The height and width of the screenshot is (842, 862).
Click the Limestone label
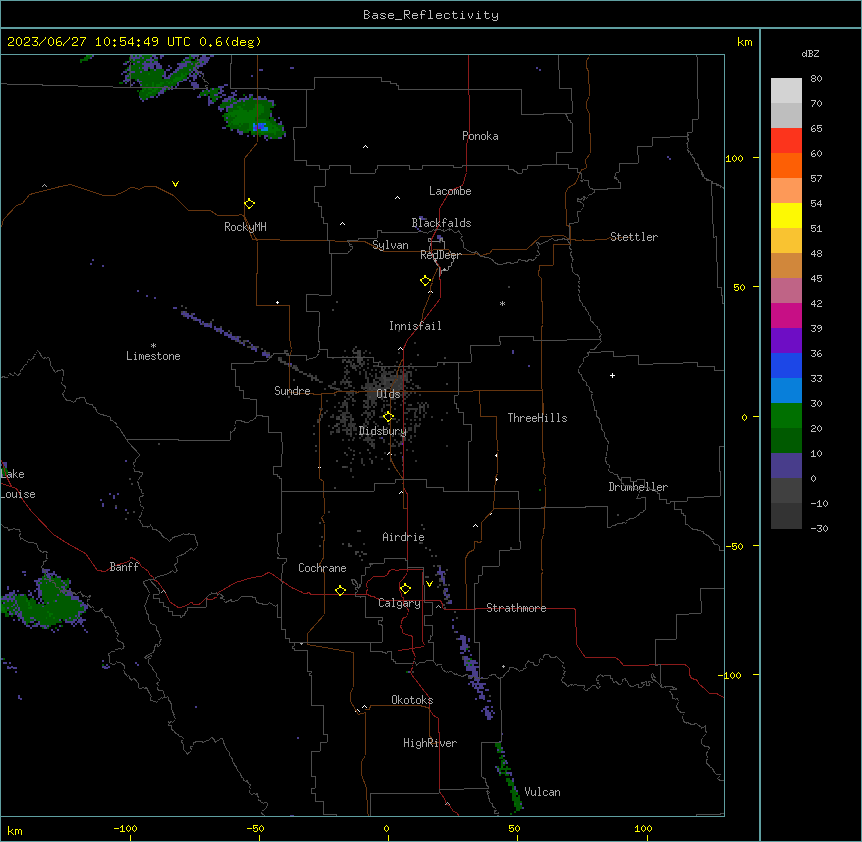click(x=153, y=356)
